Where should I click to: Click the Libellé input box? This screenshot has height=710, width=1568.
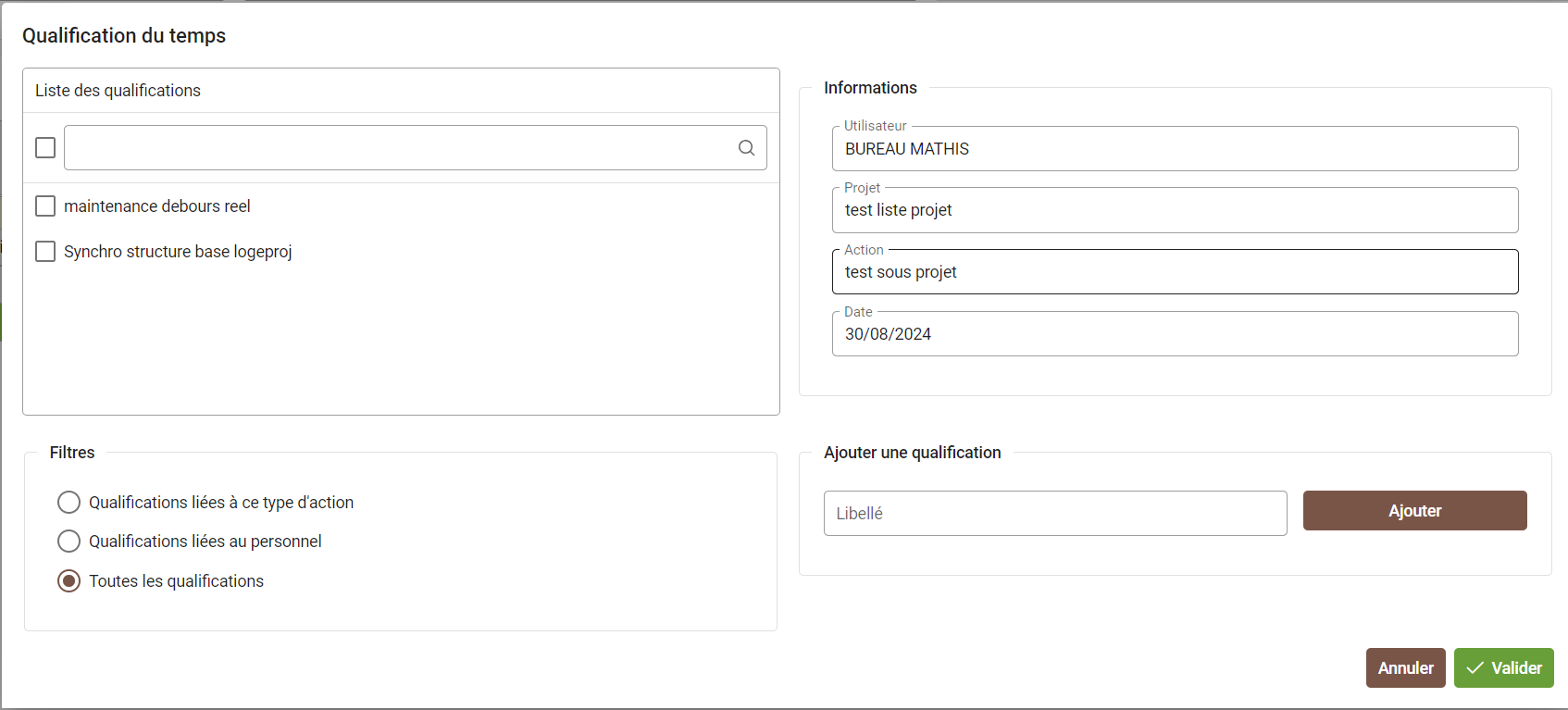(1054, 514)
